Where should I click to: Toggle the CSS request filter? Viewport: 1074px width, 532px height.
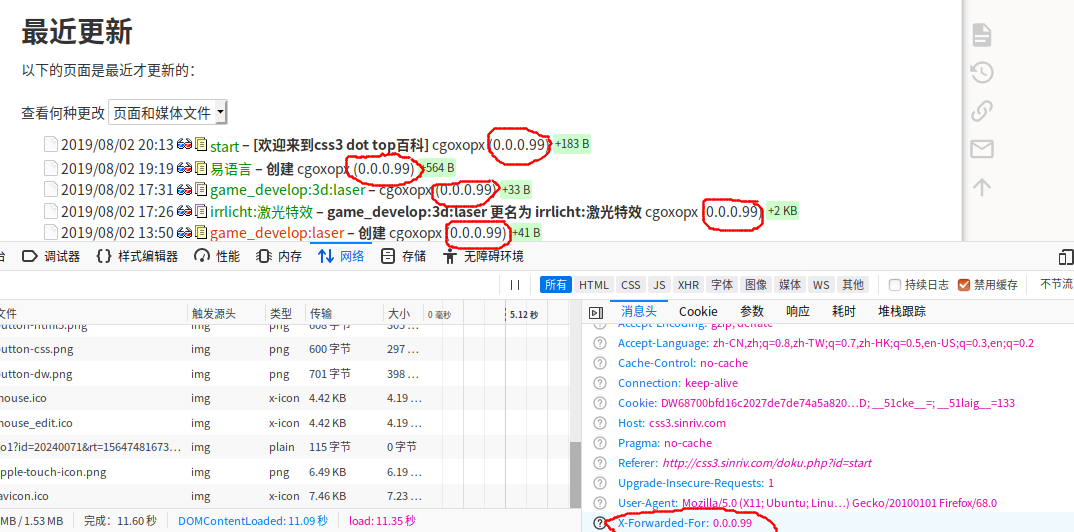point(631,285)
